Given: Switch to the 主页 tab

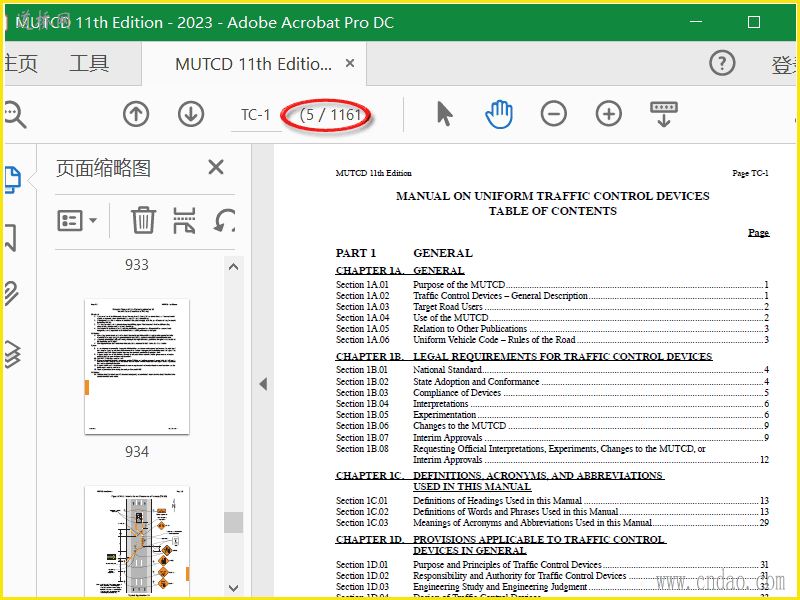Looking at the screenshot, I should tap(20, 63).
